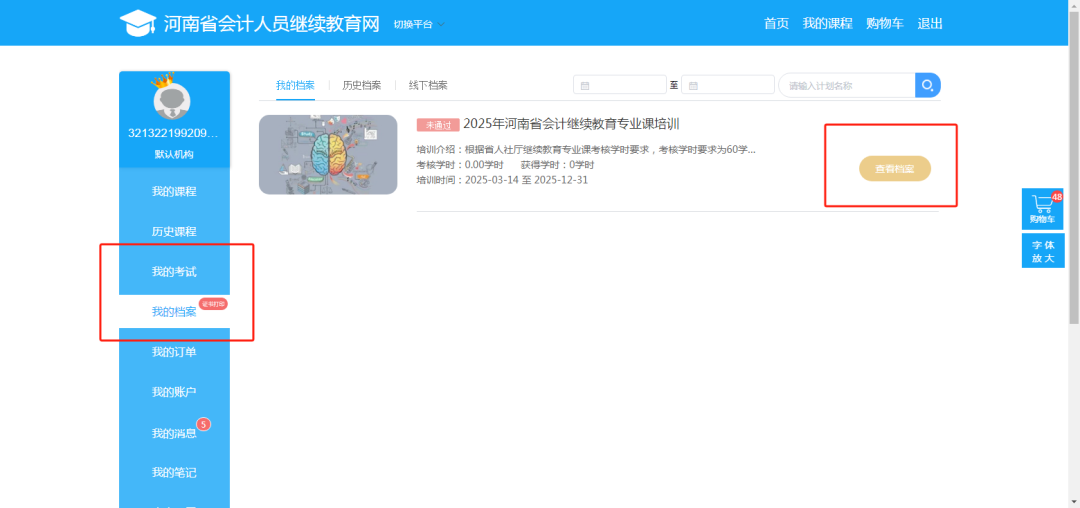Viewport: 1080px width, 508px height.
Task: Click the graduation cap site logo
Action: tap(136, 23)
